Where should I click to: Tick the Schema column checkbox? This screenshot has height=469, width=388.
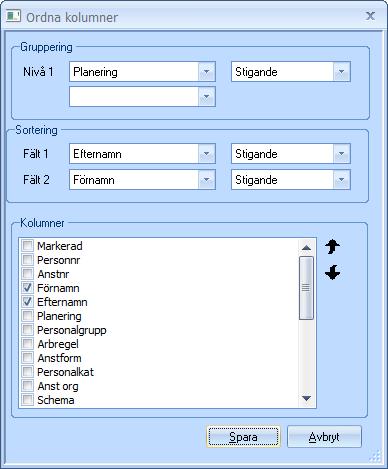(27, 400)
